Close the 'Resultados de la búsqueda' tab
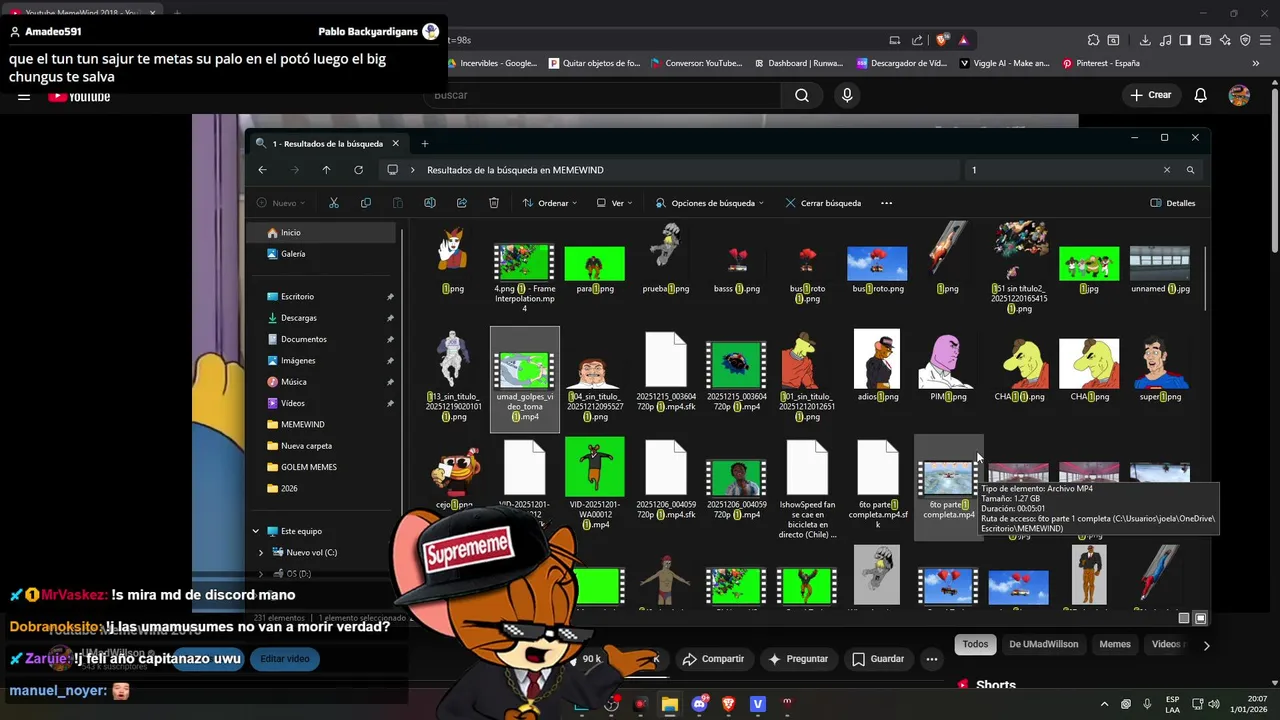The image size is (1280, 720). (x=395, y=144)
